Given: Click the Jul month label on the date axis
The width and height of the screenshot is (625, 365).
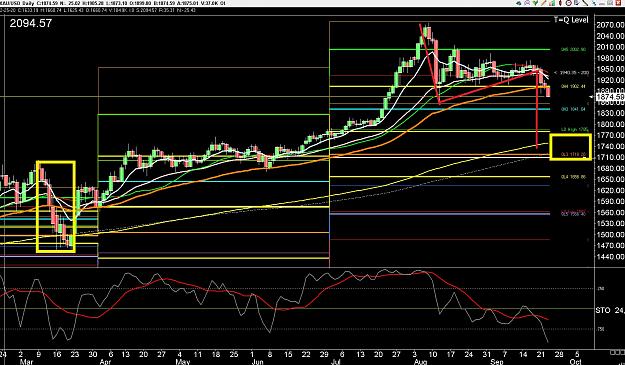Looking at the screenshot, I should point(335,362).
